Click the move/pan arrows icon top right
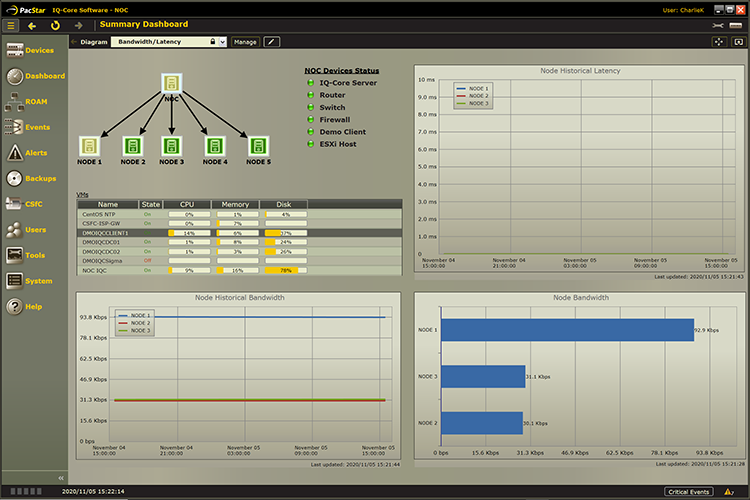 pos(718,42)
